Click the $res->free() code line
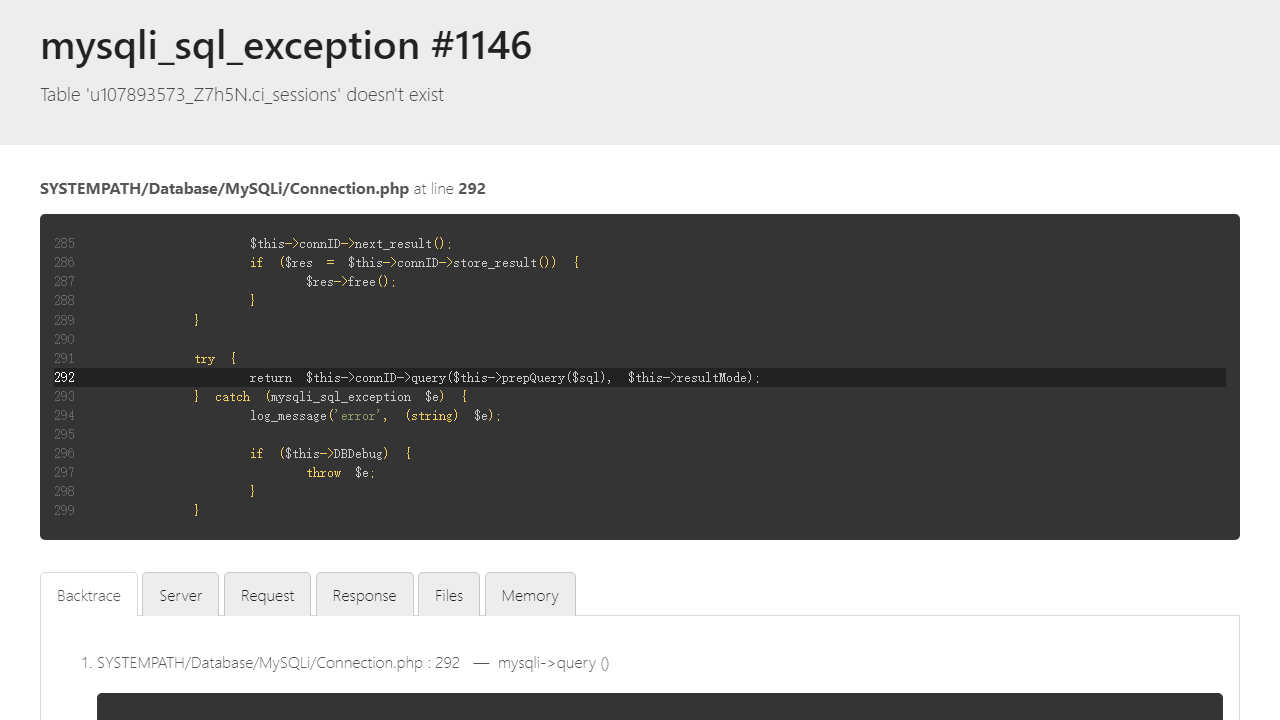Screen dimensions: 1280x720 tap(351, 282)
